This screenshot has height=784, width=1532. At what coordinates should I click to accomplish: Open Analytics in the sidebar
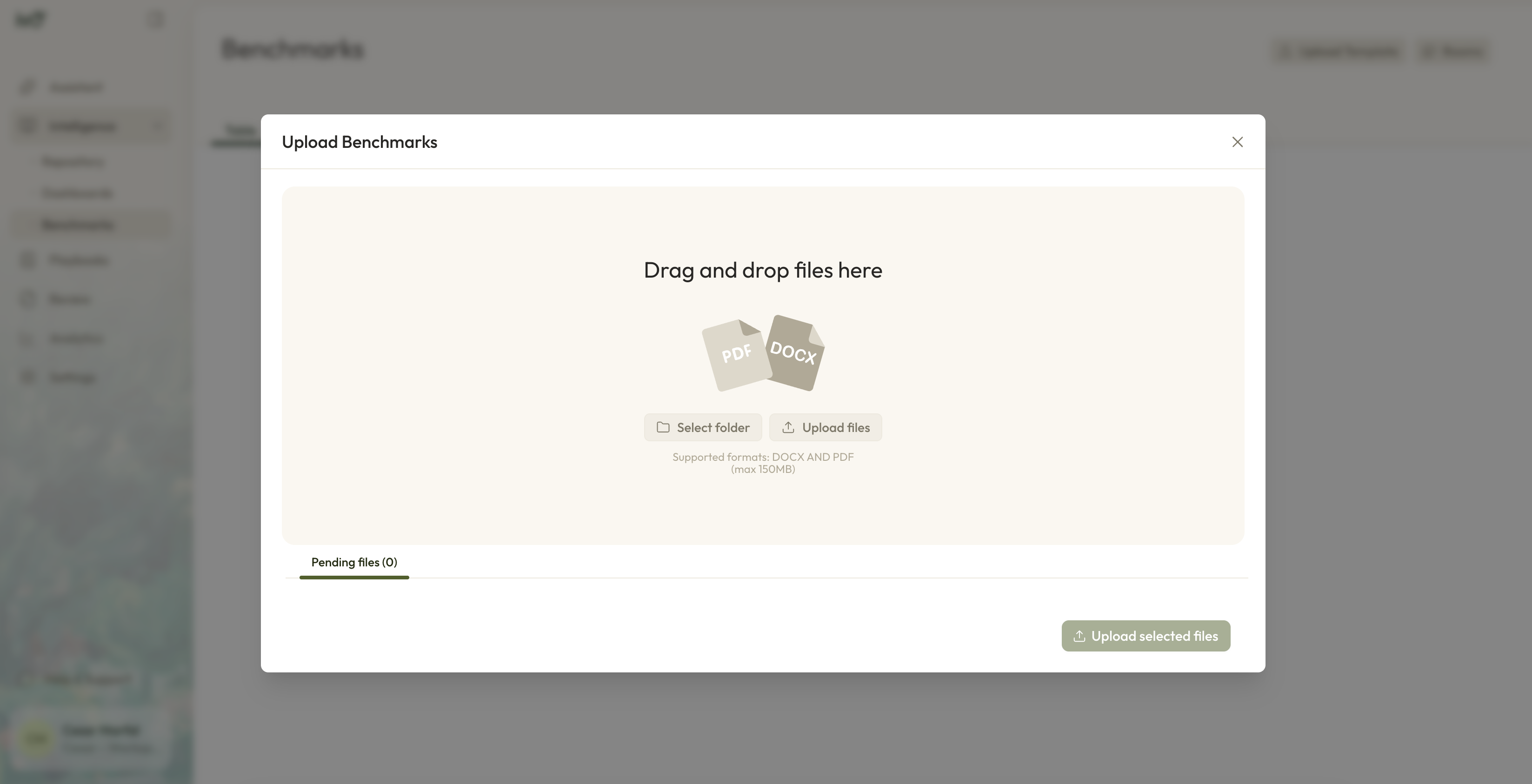[x=76, y=339]
